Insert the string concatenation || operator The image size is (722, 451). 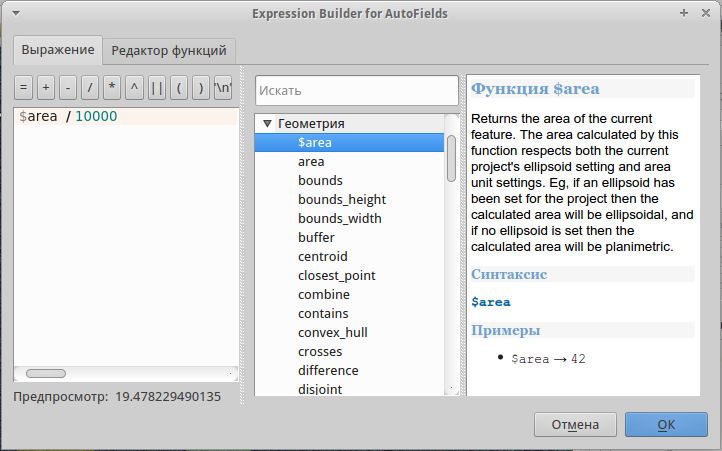[156, 88]
